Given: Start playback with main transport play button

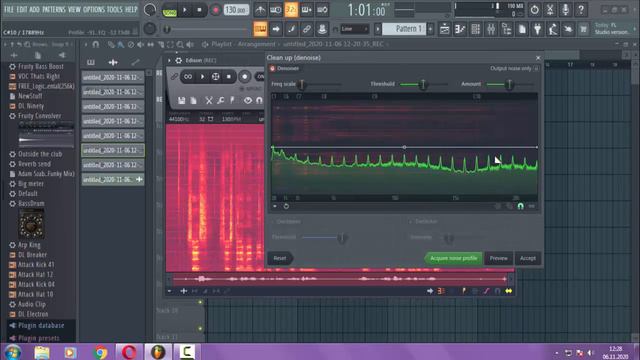Looking at the screenshot, I should (185, 10).
